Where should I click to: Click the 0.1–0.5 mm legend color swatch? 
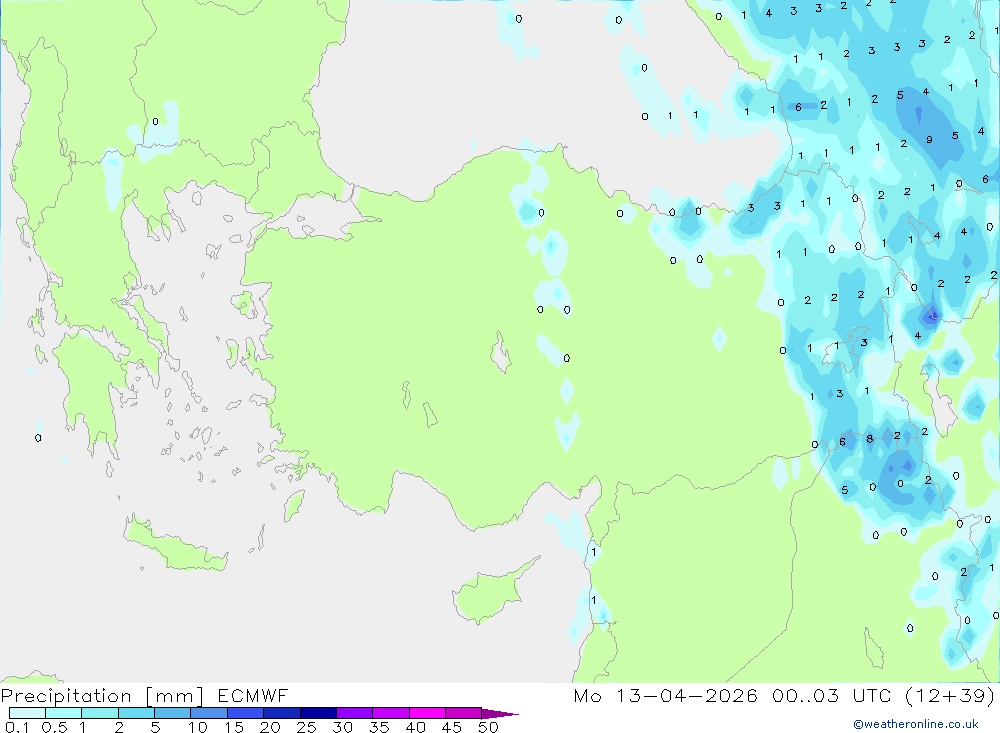tap(27, 713)
